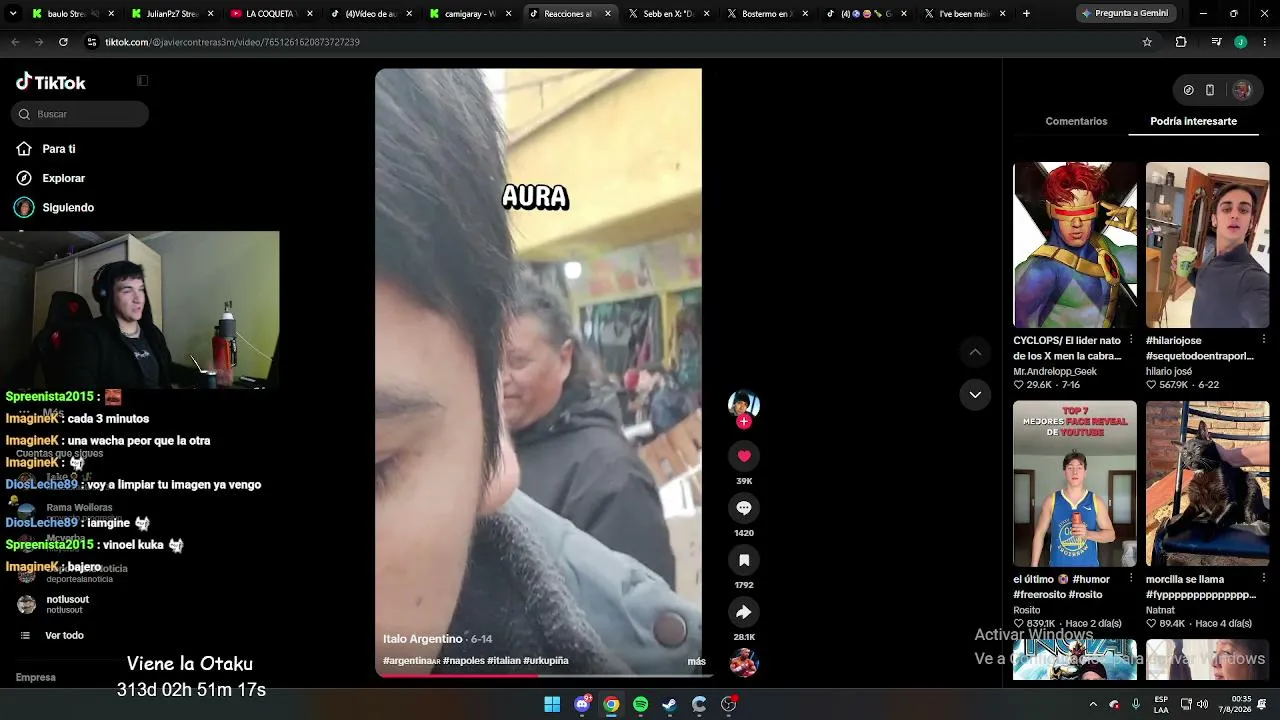
Task: Switch to the camigaray tab
Action: pos(469,14)
